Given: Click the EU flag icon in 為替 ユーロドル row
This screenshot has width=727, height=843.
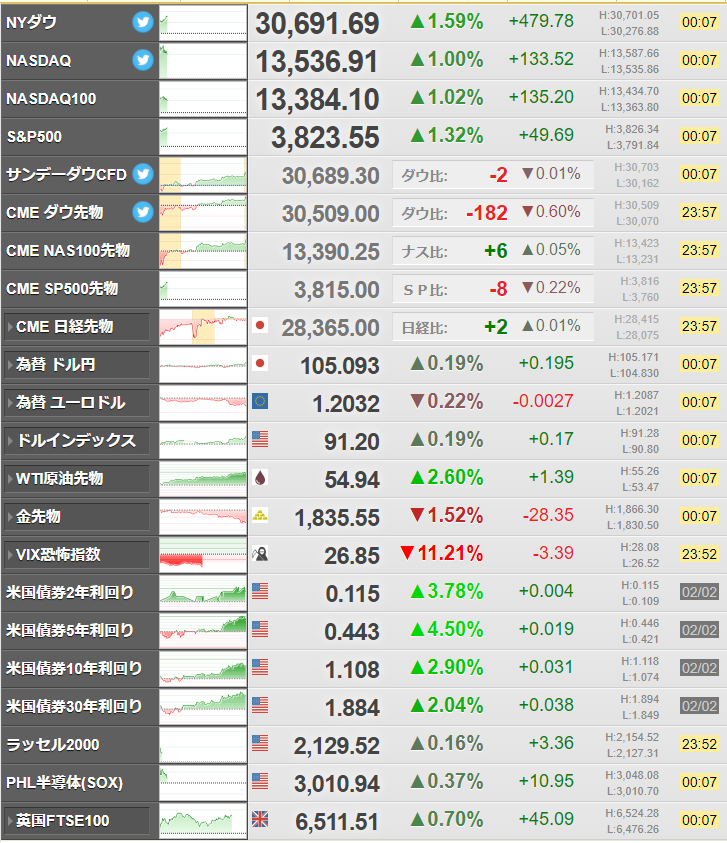Looking at the screenshot, I should click(x=260, y=402).
